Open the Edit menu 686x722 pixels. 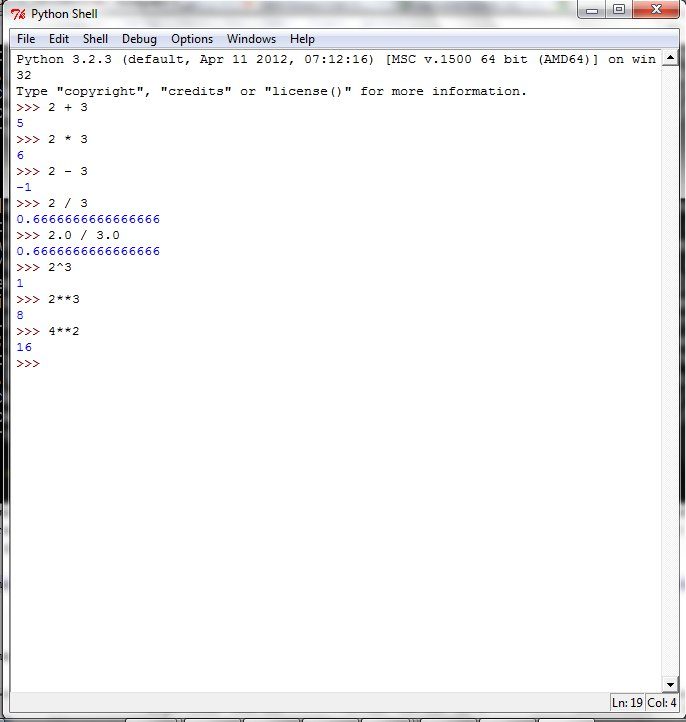(x=59, y=39)
